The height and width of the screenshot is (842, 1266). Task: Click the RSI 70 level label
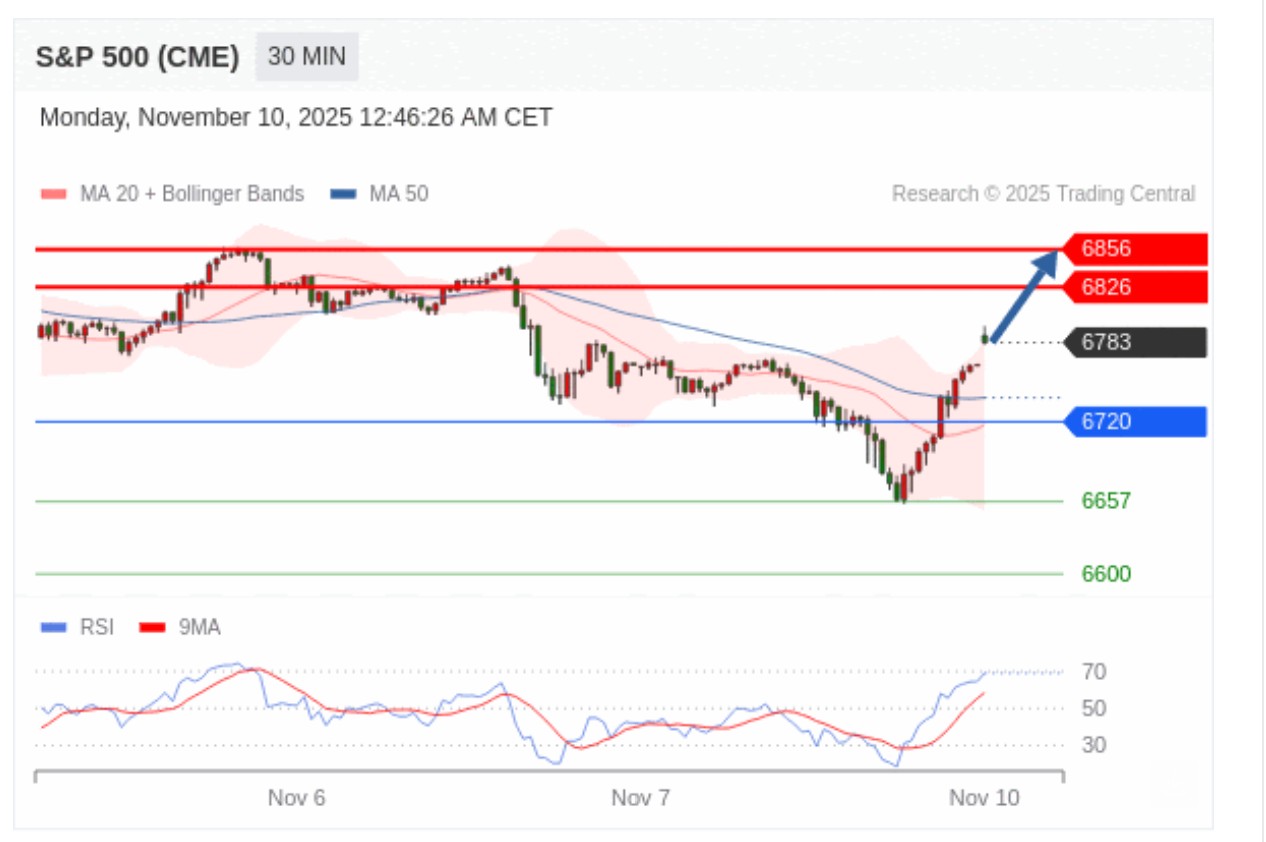(x=1094, y=672)
